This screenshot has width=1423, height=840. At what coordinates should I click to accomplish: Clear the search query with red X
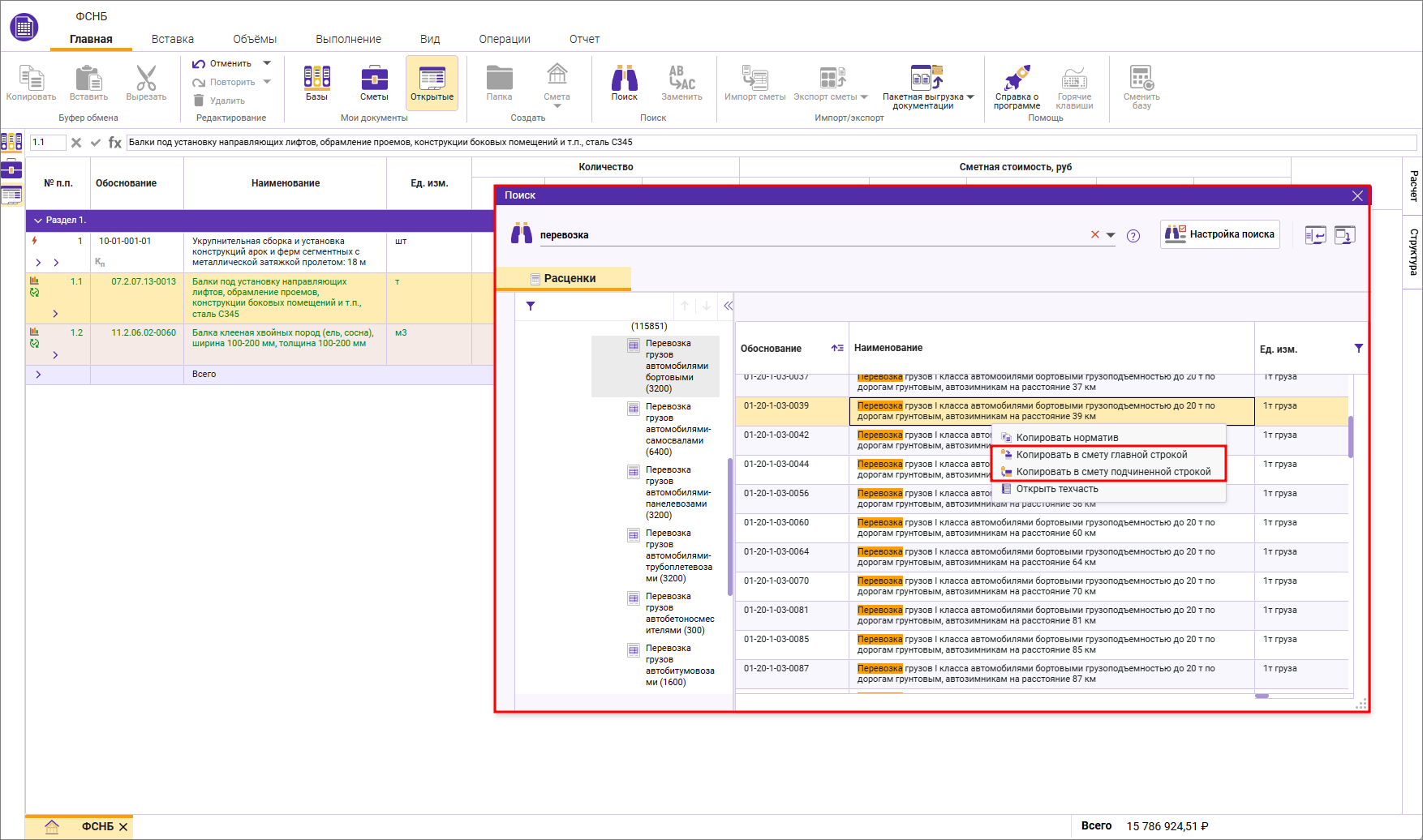pos(1095,234)
